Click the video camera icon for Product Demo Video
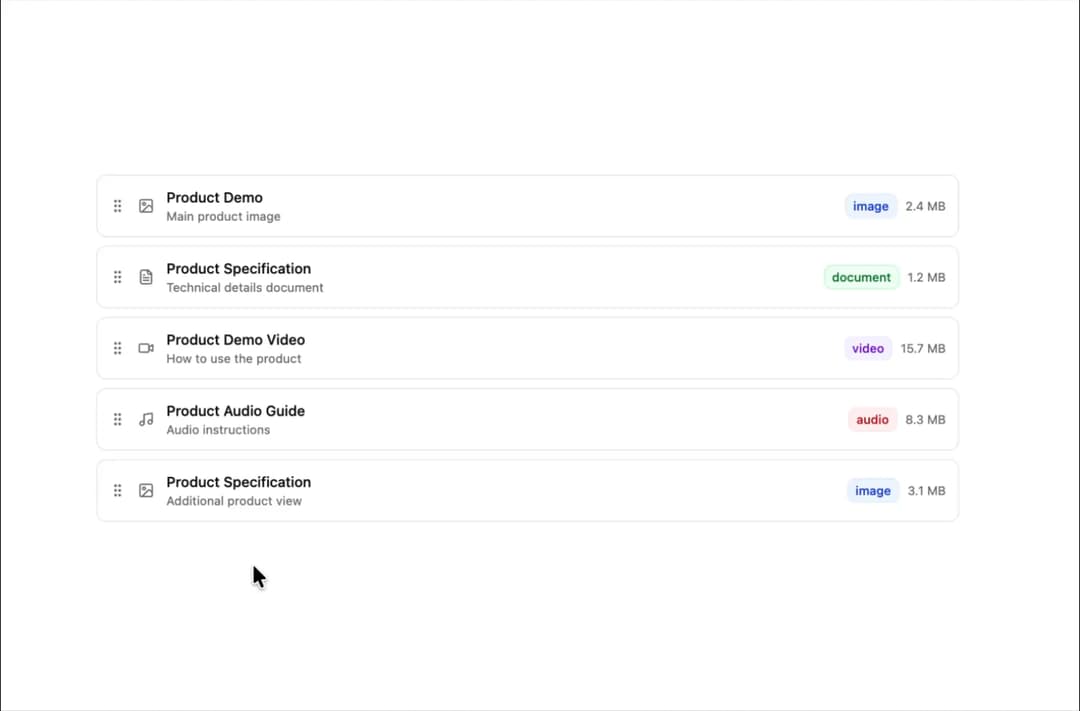 146,348
